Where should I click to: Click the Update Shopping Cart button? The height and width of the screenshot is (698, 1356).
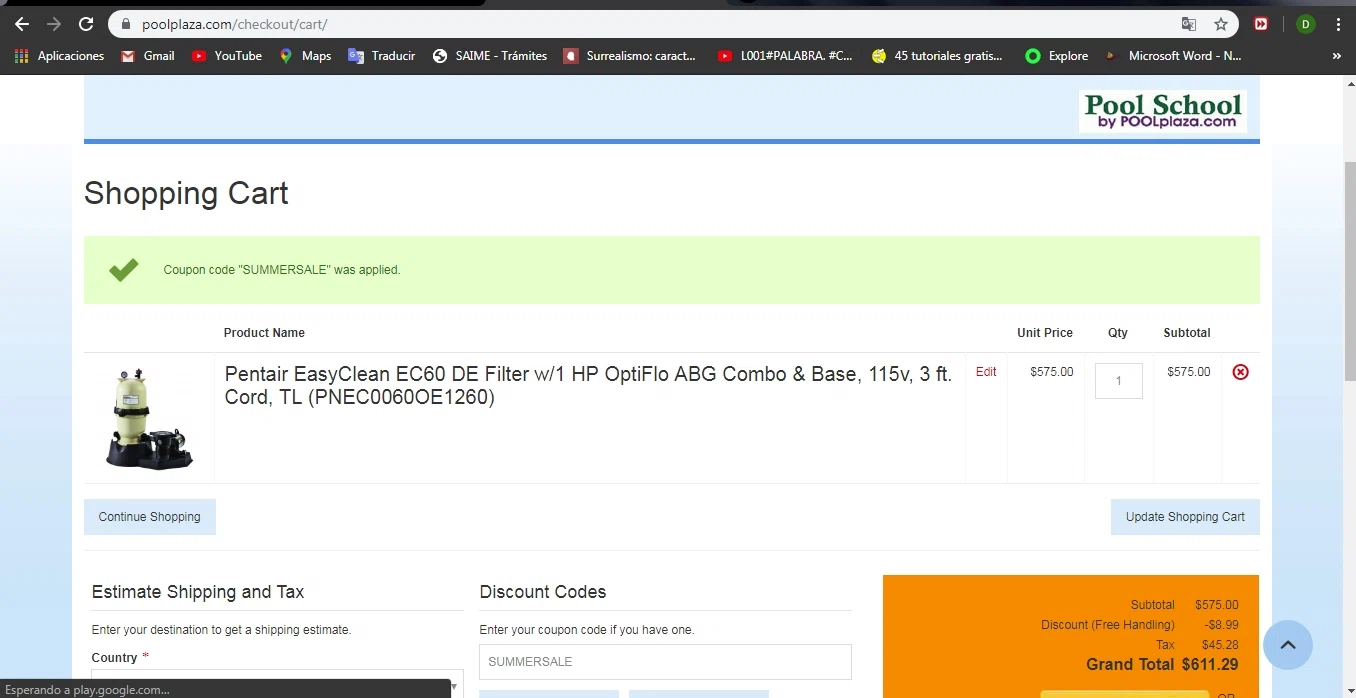click(1185, 517)
